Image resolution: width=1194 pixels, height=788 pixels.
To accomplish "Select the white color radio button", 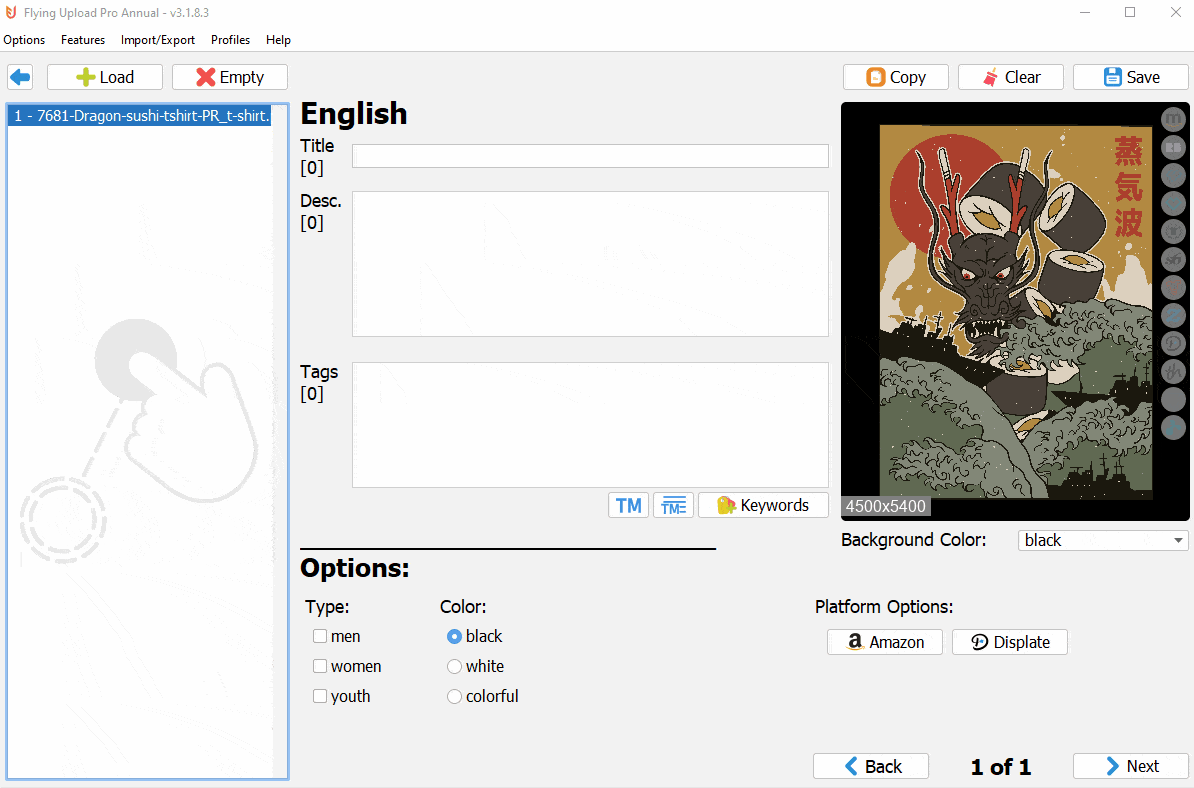I will (x=454, y=666).
